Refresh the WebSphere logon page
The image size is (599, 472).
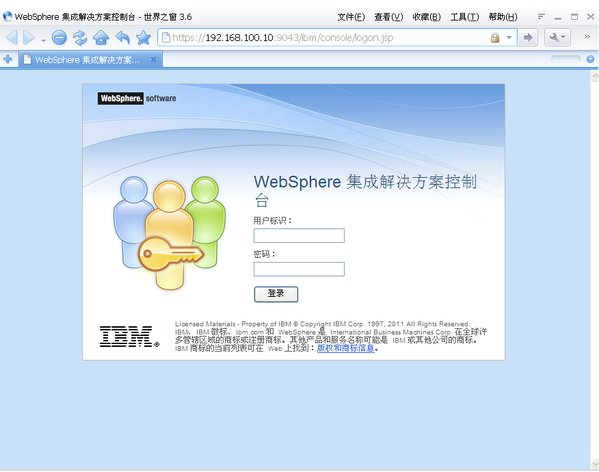(80, 37)
